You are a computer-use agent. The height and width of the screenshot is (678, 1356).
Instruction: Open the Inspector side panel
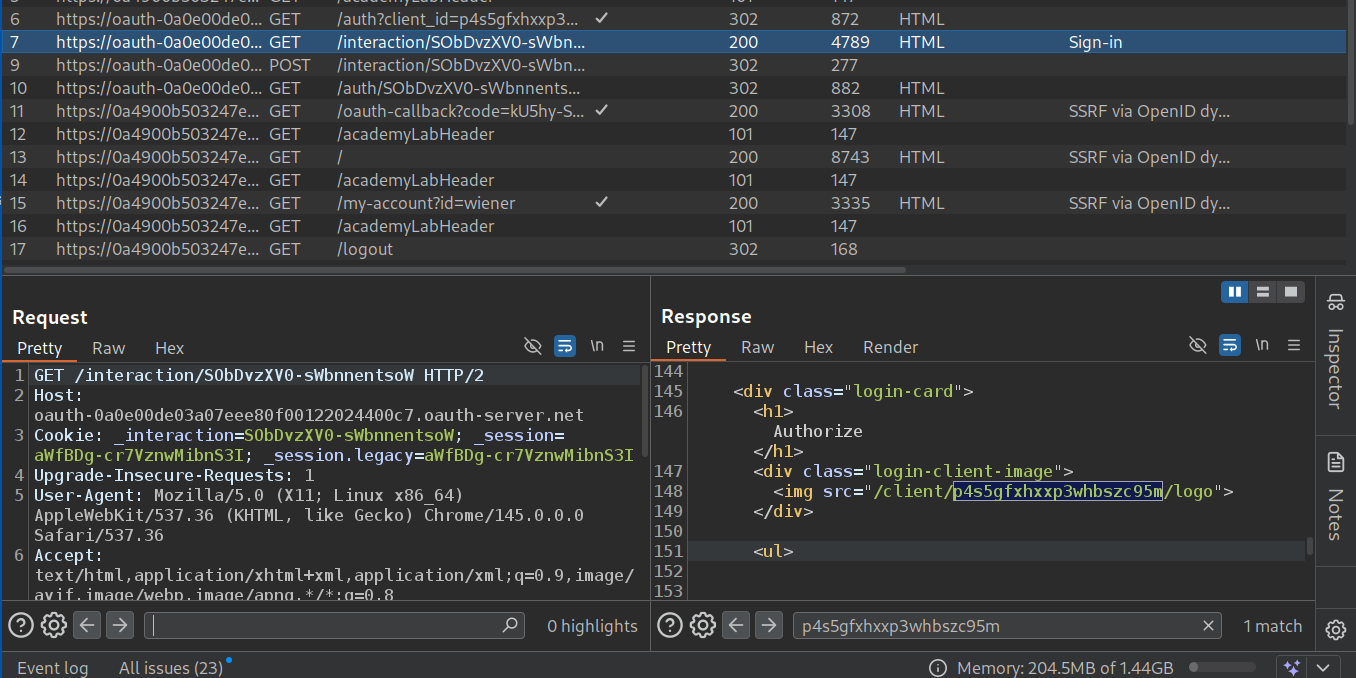[x=1335, y=354]
